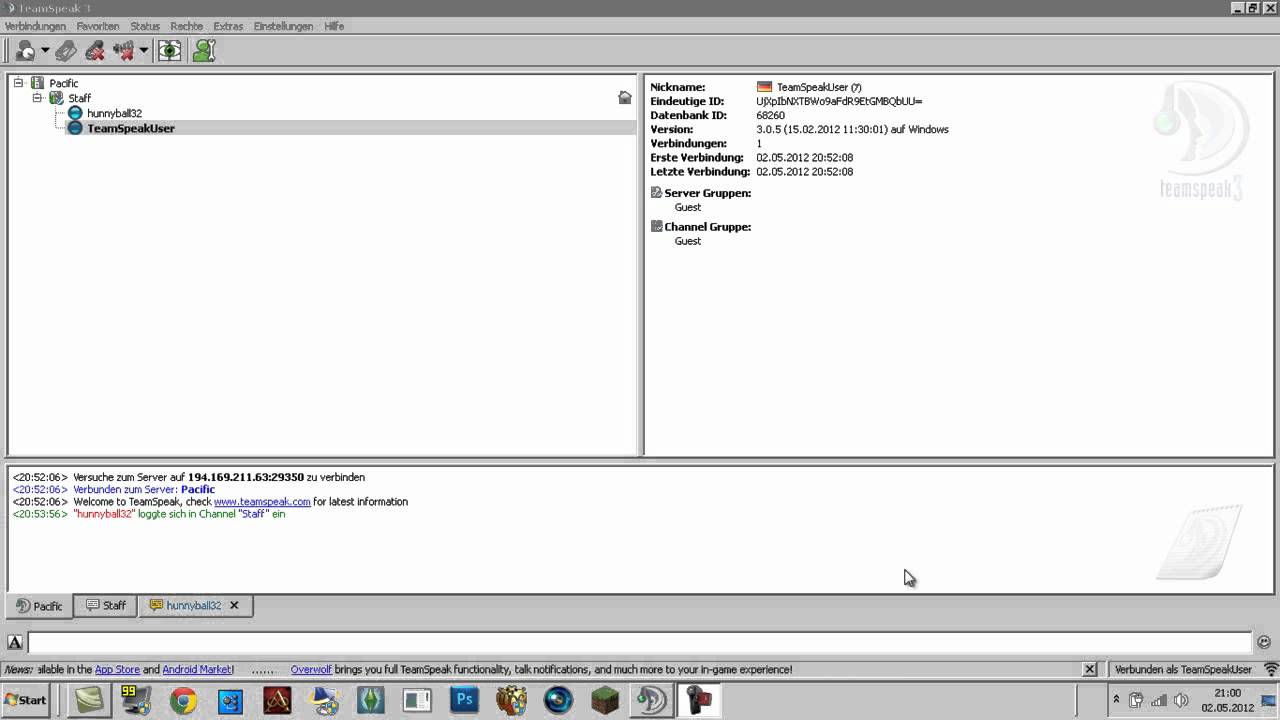
Task: Toggle the channel subscription eye icon
Action: [x=169, y=50]
